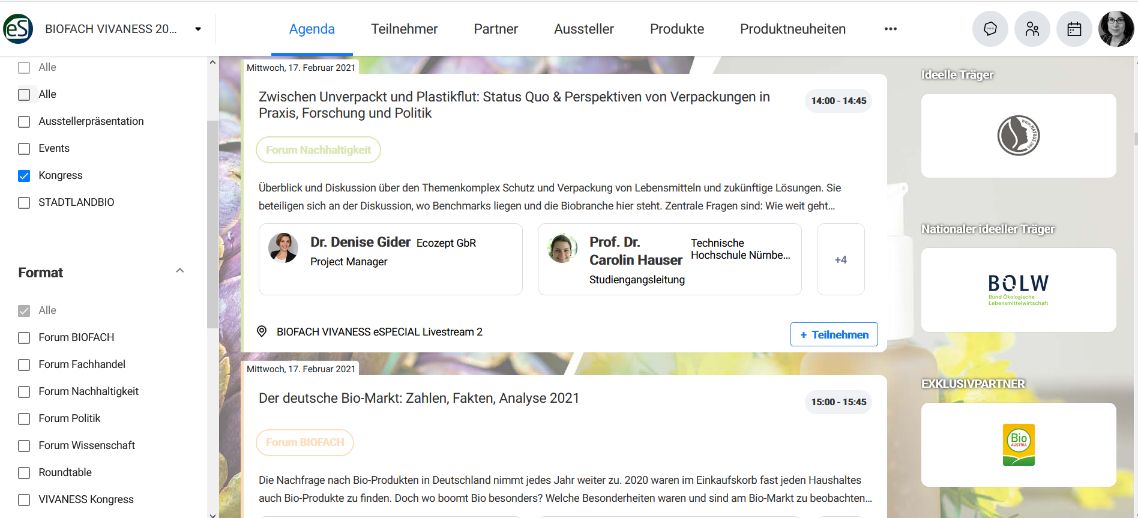Viewport: 1138px width, 518px height.
Task: Open the BIOFACH VIVANESS event dropdown
Action: (x=198, y=29)
